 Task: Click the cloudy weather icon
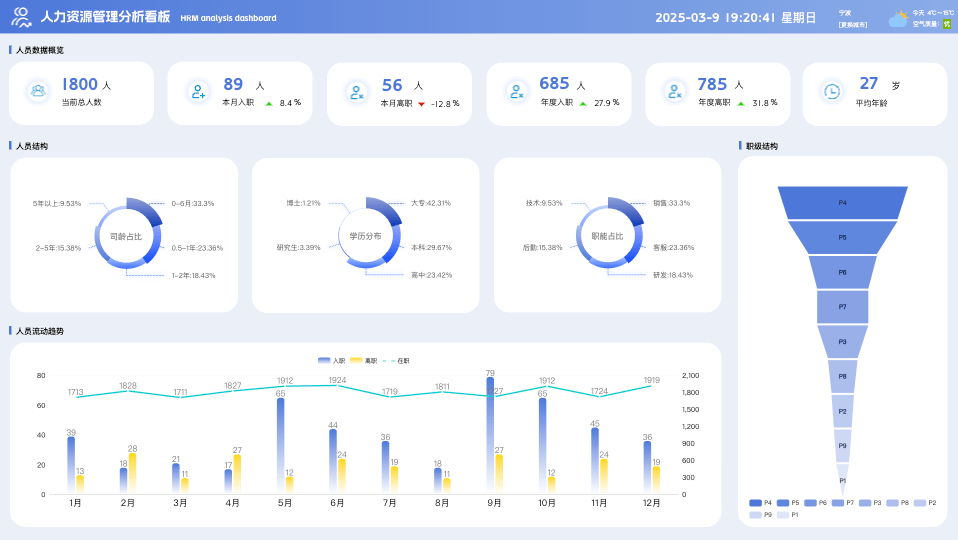coord(899,17)
